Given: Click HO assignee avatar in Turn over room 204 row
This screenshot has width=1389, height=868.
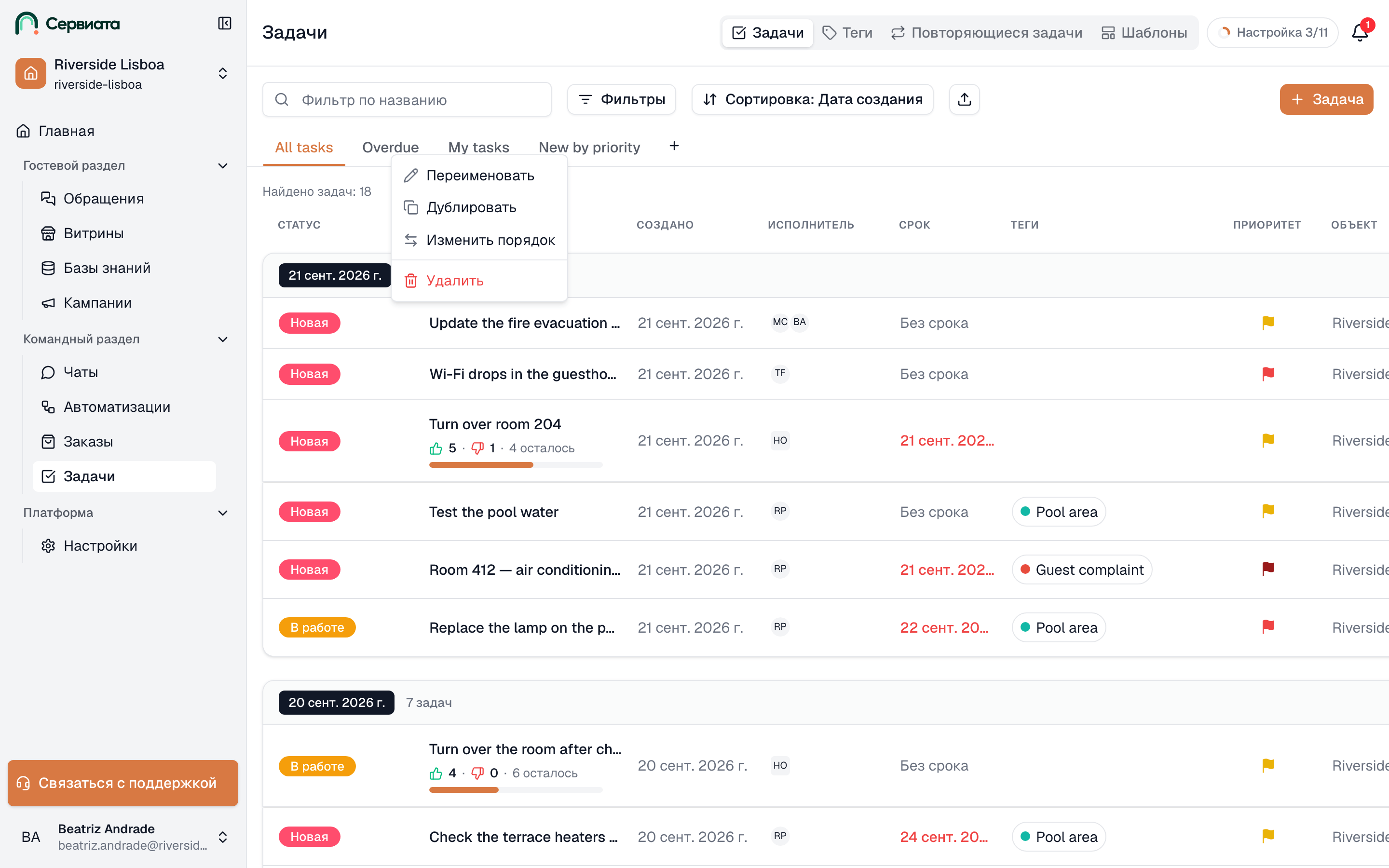Looking at the screenshot, I should [779, 440].
